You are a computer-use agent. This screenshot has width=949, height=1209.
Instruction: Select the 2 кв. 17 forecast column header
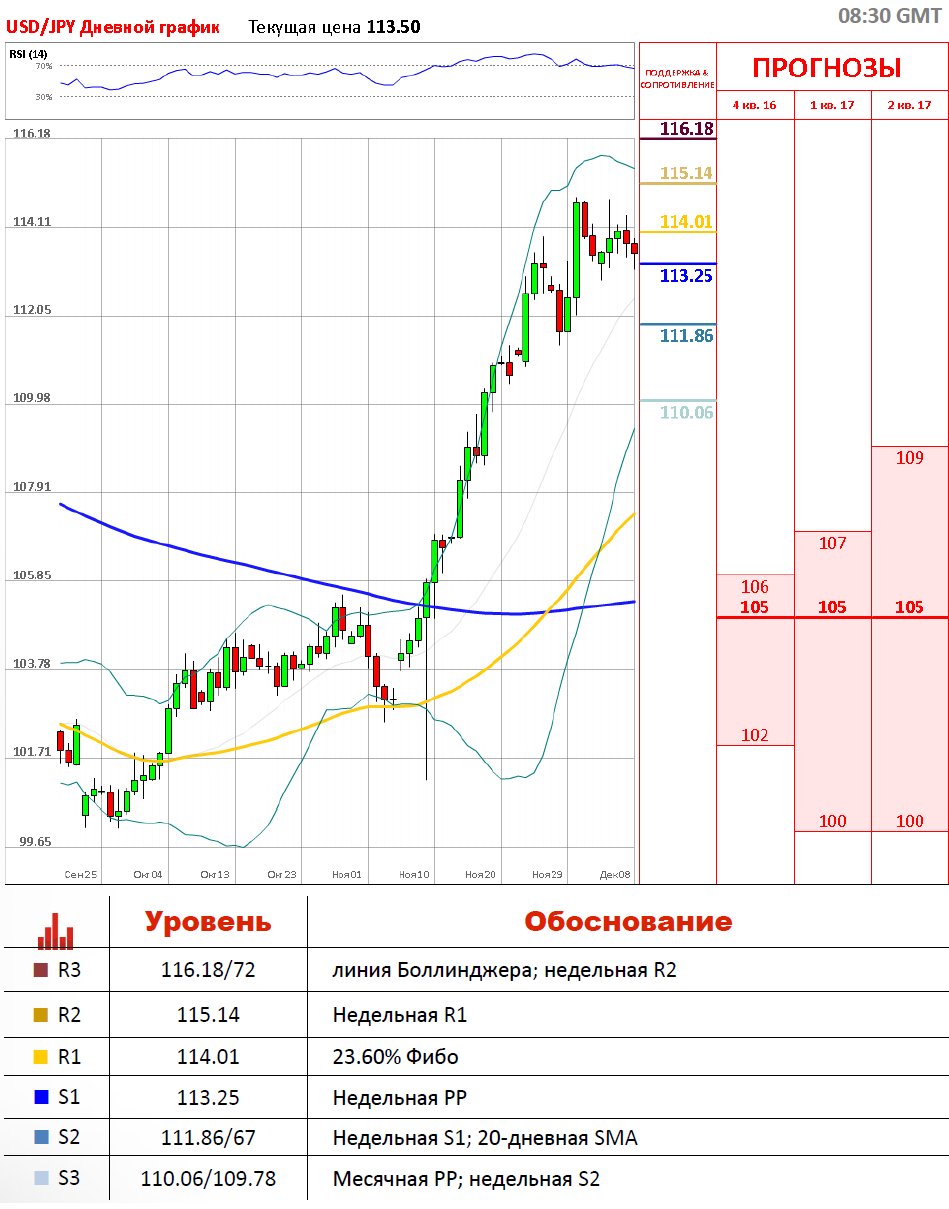click(x=909, y=105)
